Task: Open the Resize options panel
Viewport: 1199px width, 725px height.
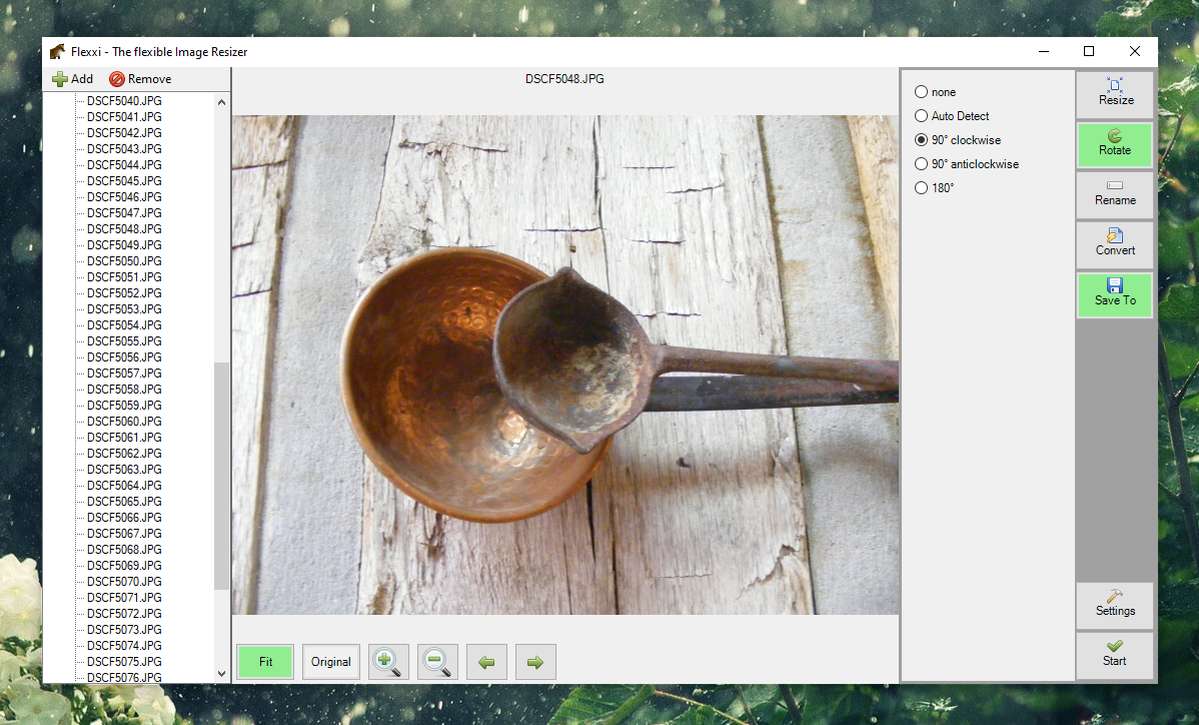Action: click(x=1115, y=95)
